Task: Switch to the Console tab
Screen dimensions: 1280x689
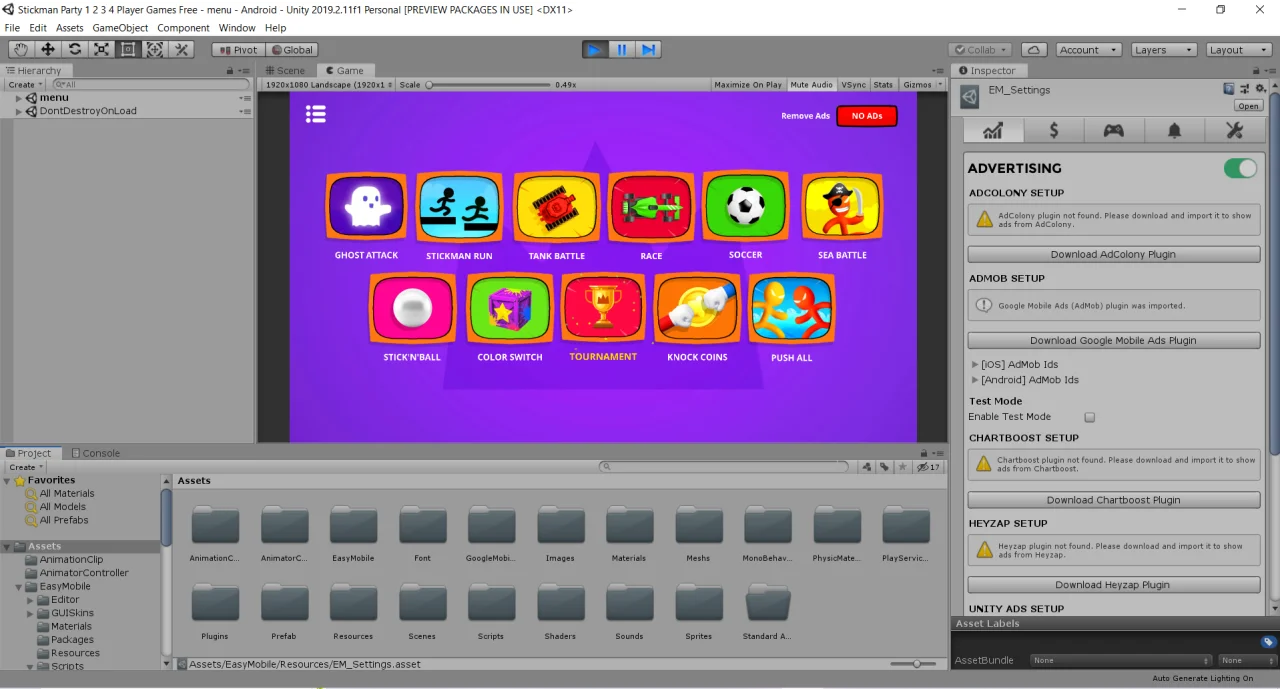Action: coord(95,453)
